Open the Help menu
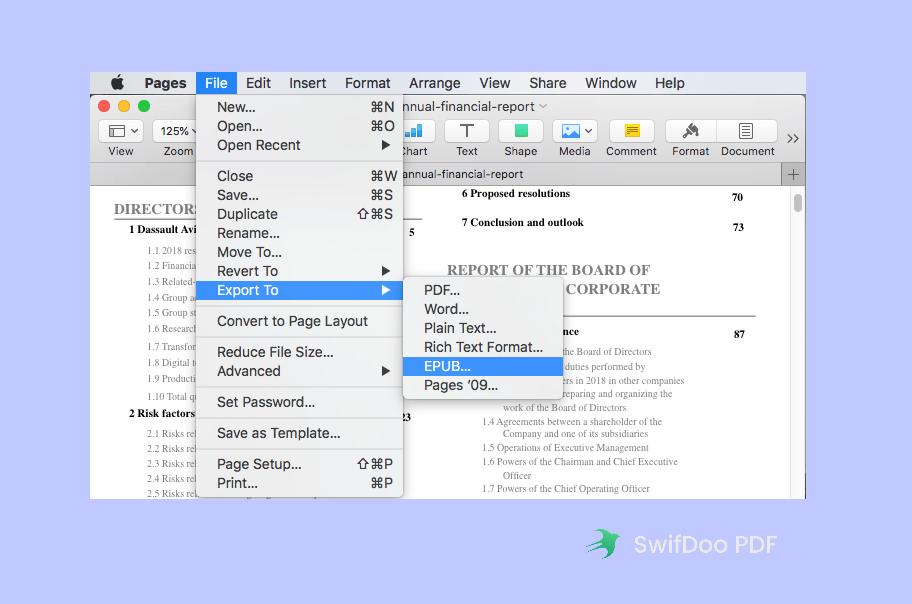This screenshot has height=604, width=912. click(669, 83)
